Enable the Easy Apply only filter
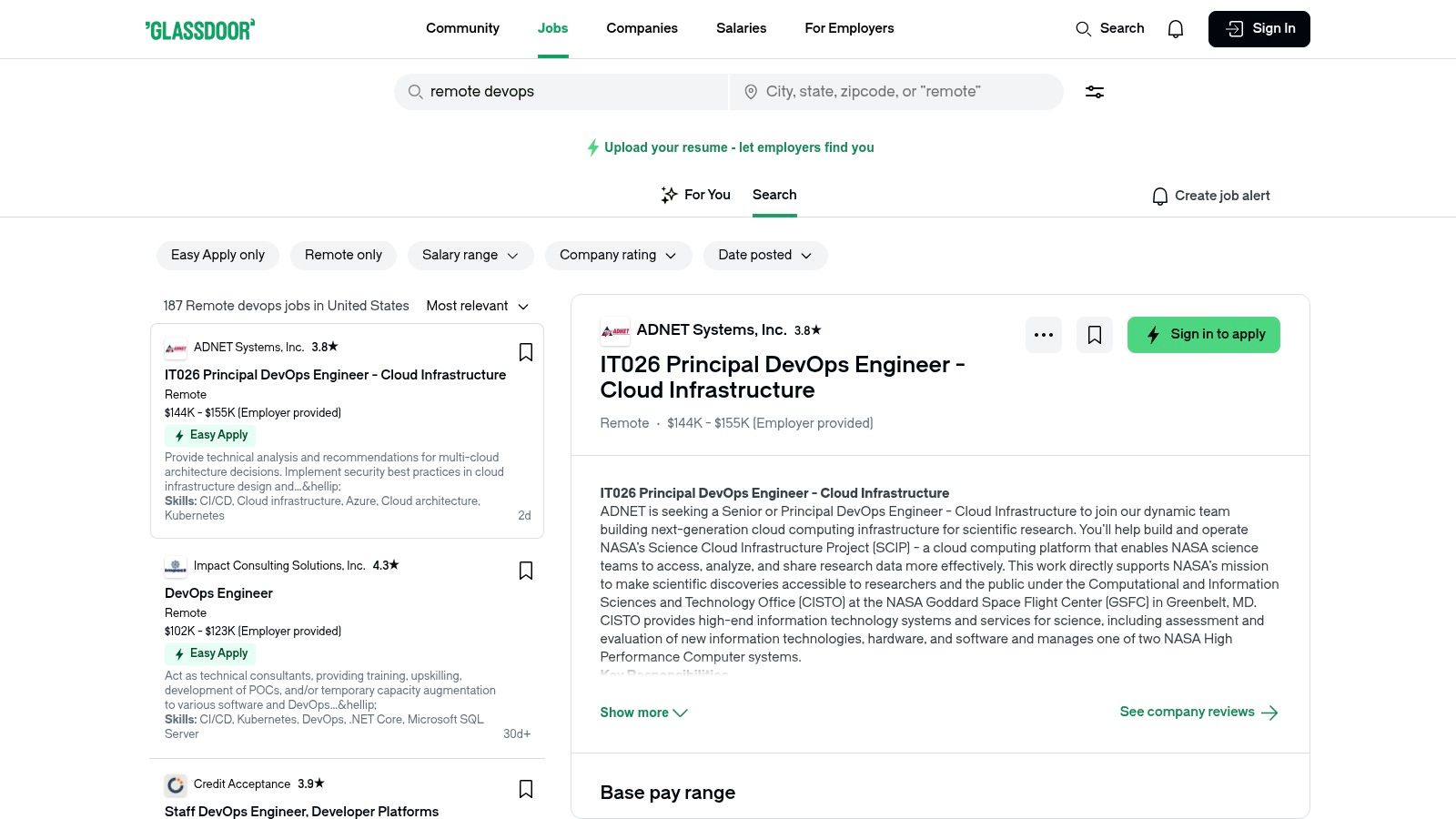This screenshot has height=819, width=1456. coord(217,255)
